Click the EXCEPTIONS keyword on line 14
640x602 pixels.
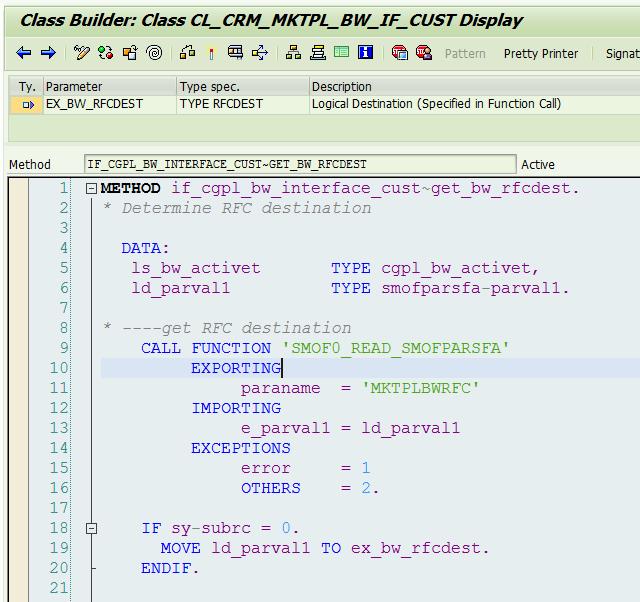point(241,448)
